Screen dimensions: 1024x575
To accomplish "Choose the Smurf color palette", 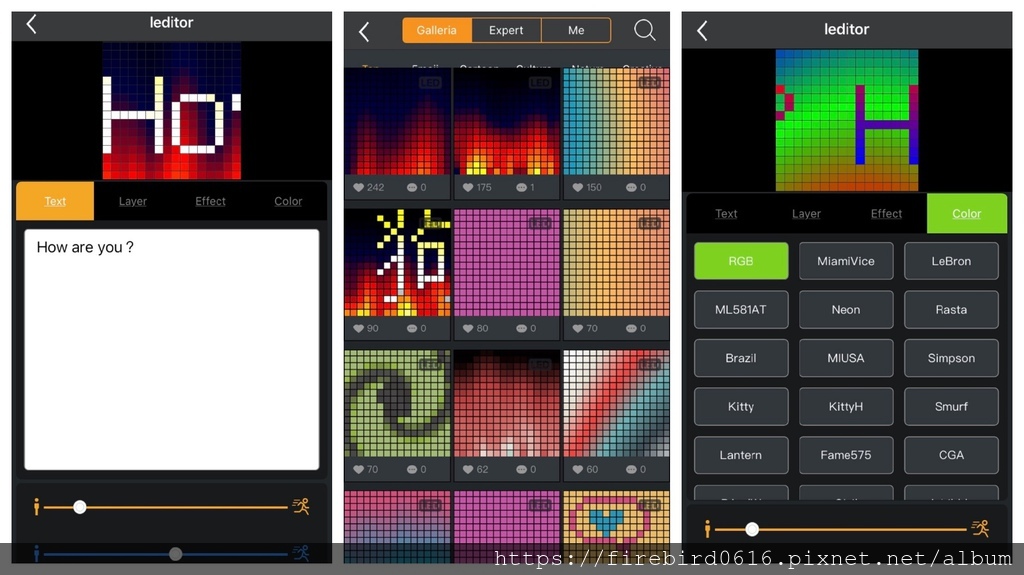I will [x=951, y=406].
